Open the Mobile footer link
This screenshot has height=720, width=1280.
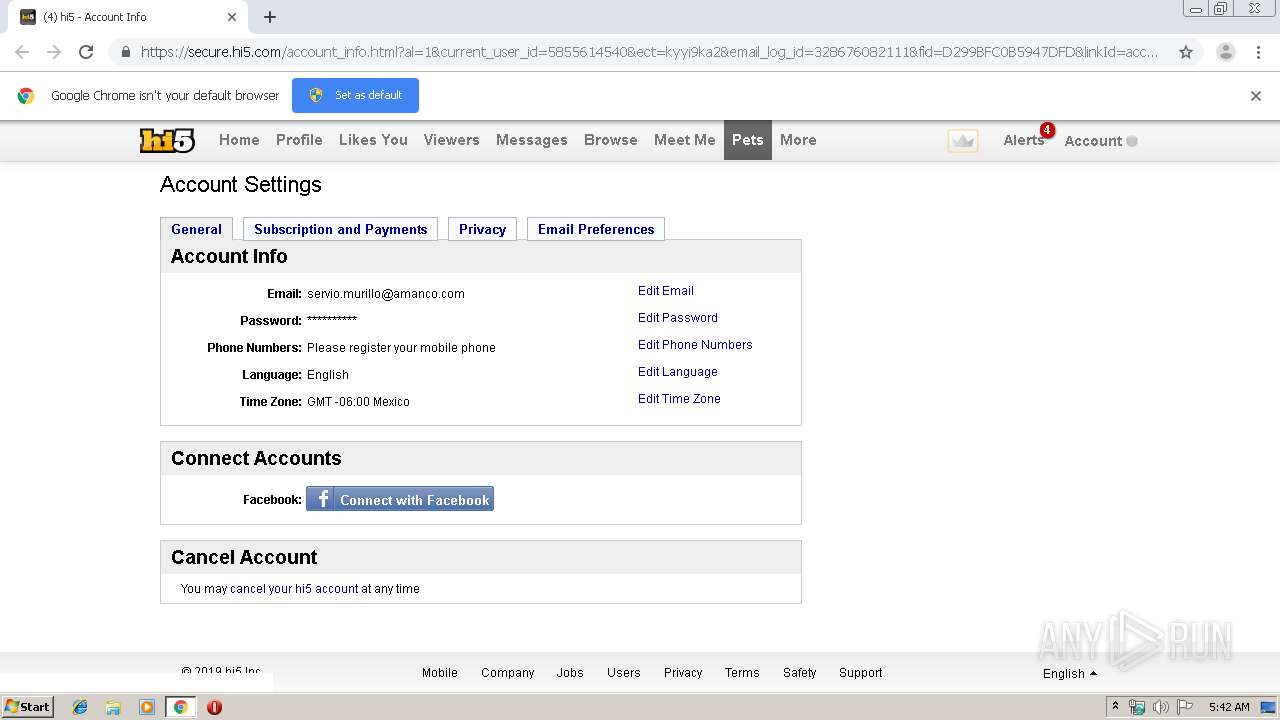click(x=440, y=673)
